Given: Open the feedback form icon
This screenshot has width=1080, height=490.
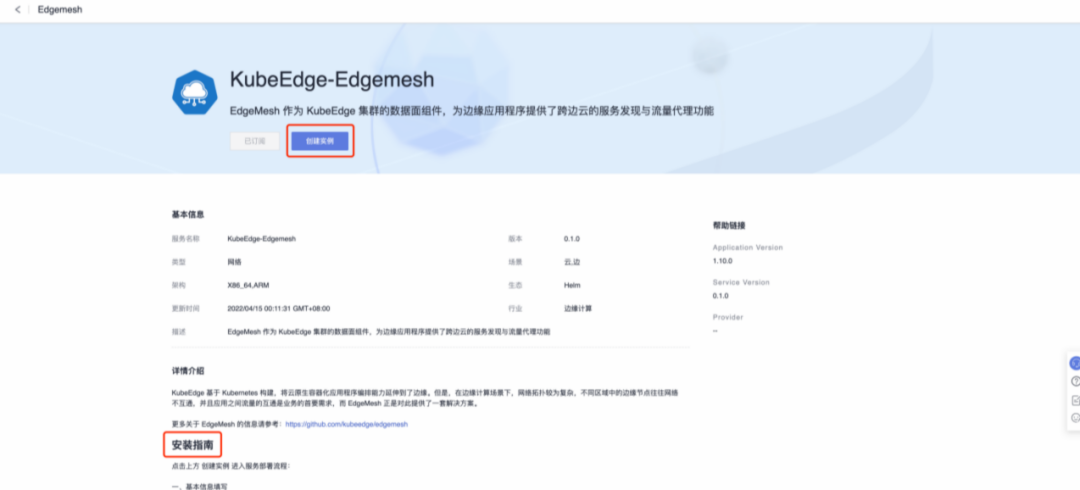Looking at the screenshot, I should click(x=1075, y=400).
